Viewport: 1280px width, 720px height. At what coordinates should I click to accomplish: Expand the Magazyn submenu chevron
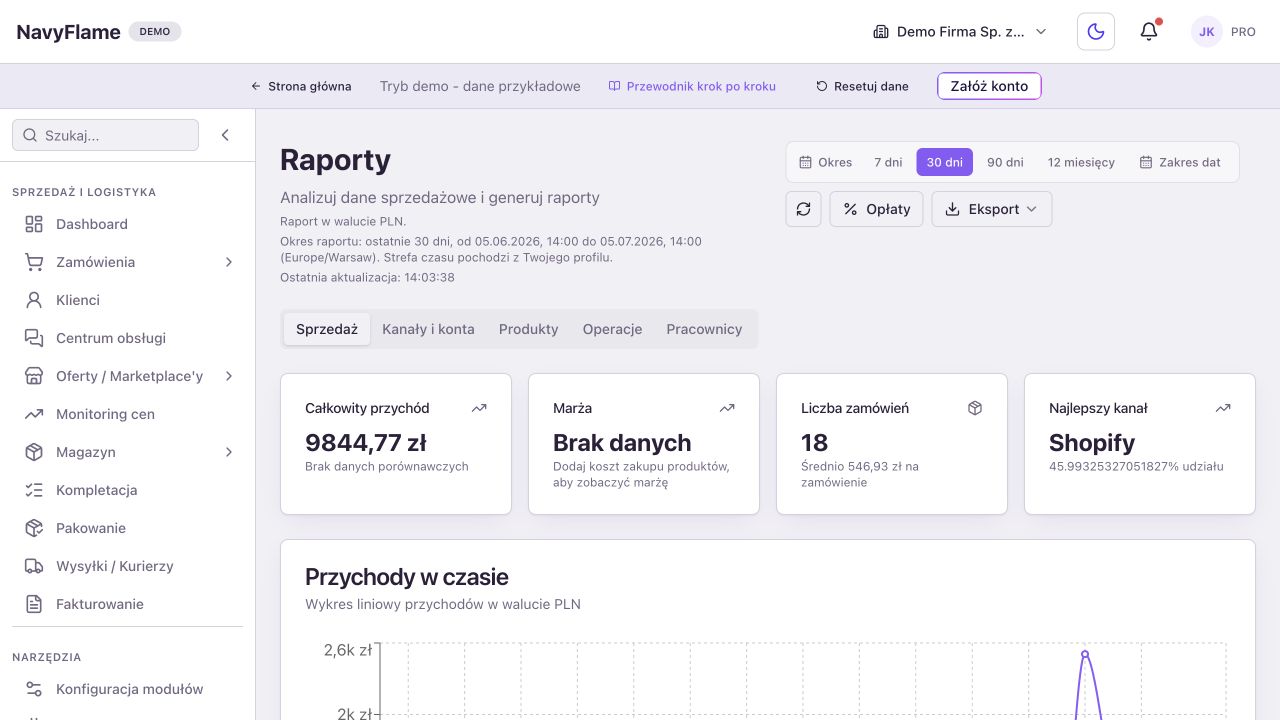pyautogui.click(x=229, y=452)
